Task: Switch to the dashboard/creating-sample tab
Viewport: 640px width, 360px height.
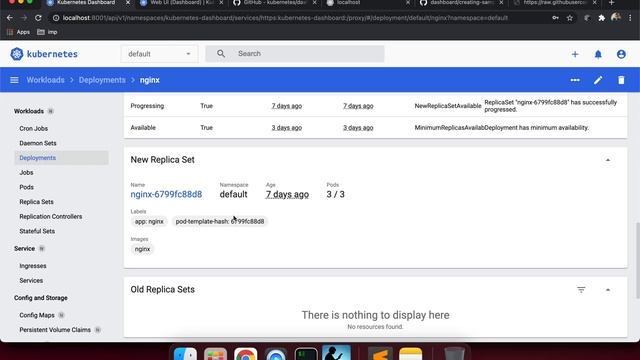Action: pyautogui.click(x=461, y=3)
